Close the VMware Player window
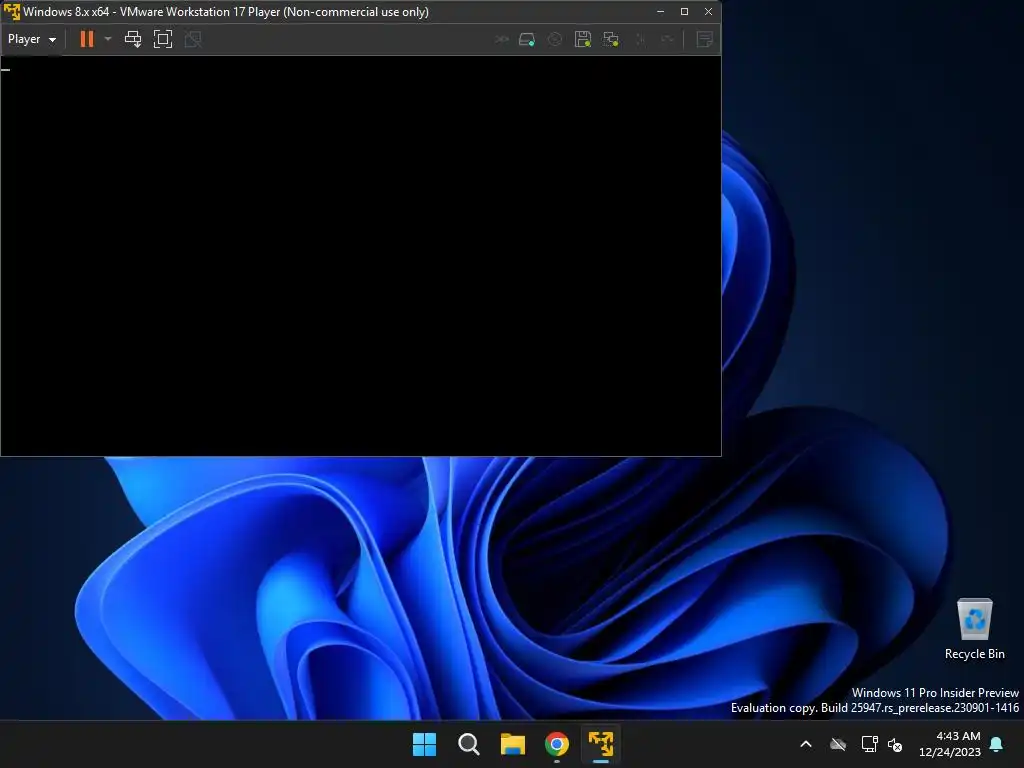Screen dimensions: 1024x768 [709, 12]
